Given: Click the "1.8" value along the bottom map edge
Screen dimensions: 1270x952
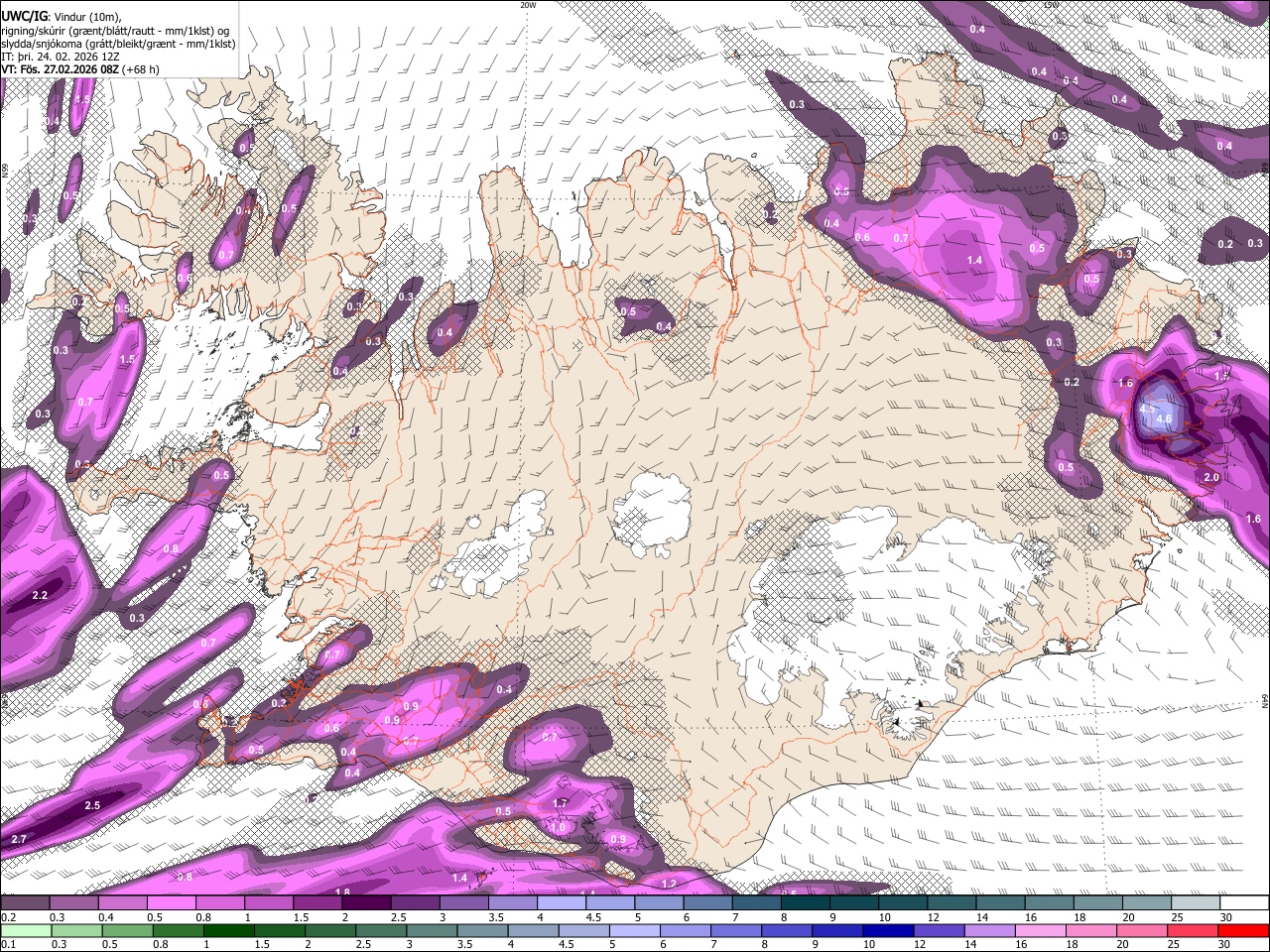Looking at the screenshot, I should 343,892.
